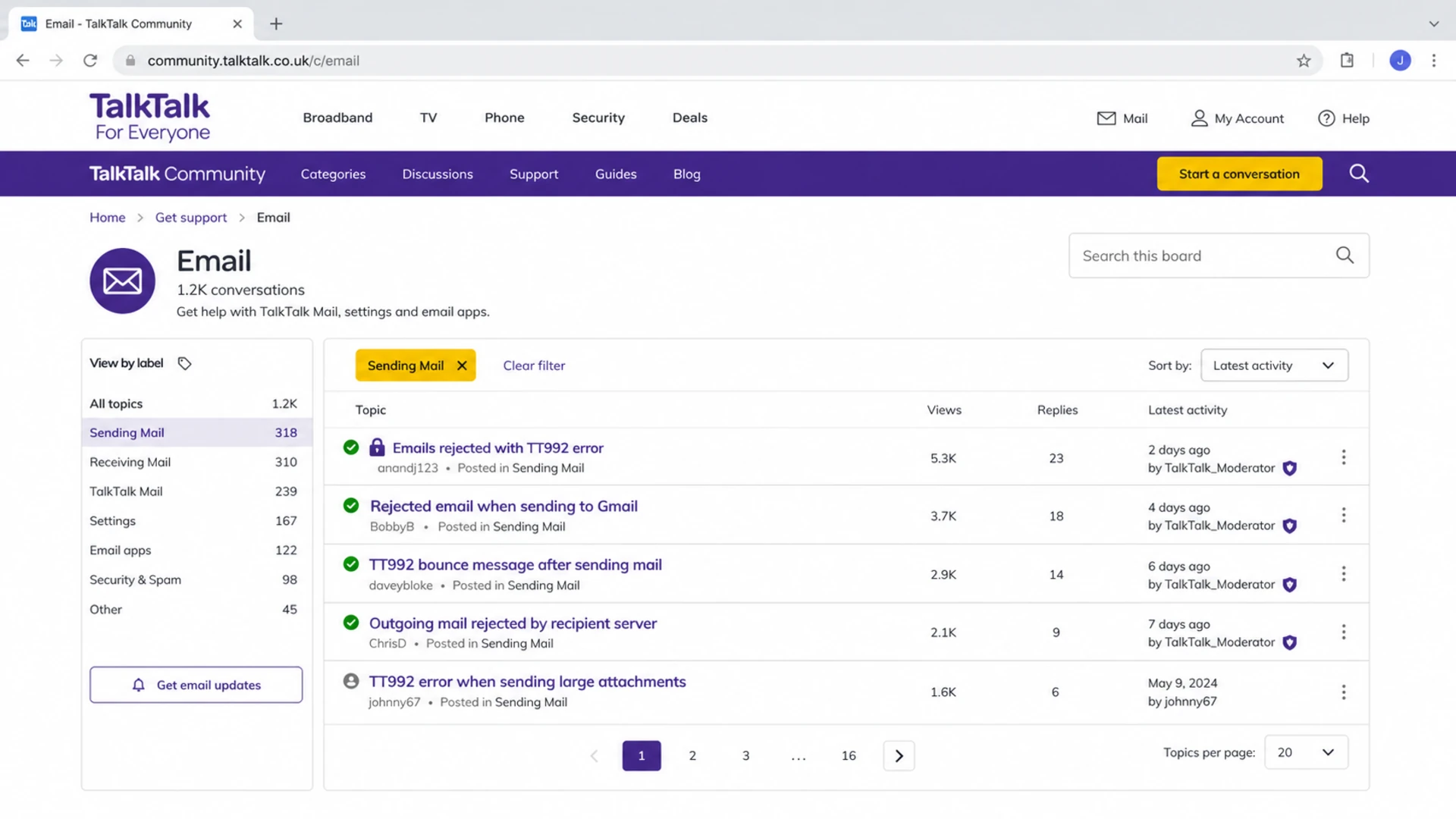Click moderator shield badge on 2 days ago row
1456x819 pixels.
(x=1289, y=469)
